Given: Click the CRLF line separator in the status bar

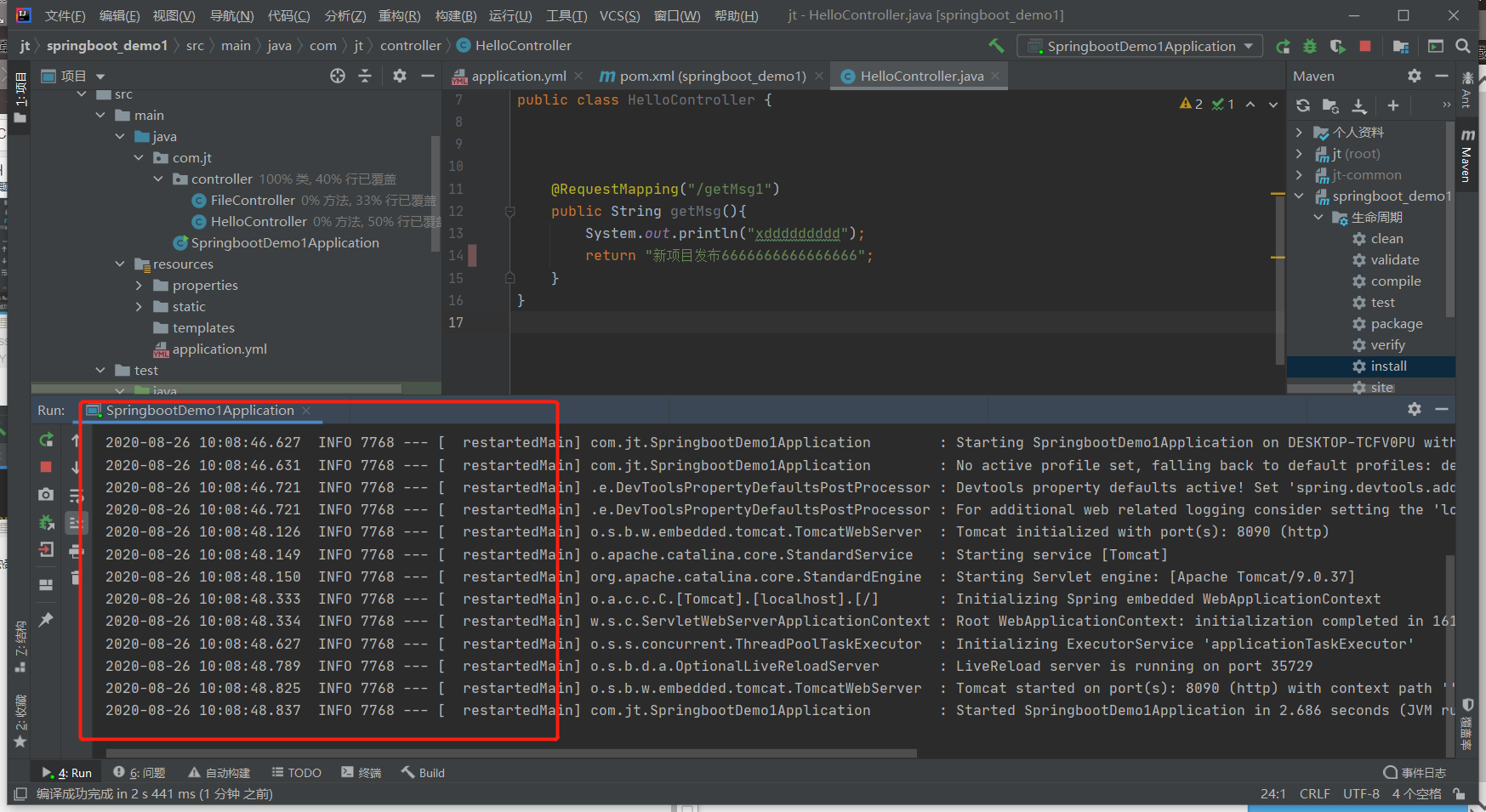Looking at the screenshot, I should click(x=1314, y=793).
